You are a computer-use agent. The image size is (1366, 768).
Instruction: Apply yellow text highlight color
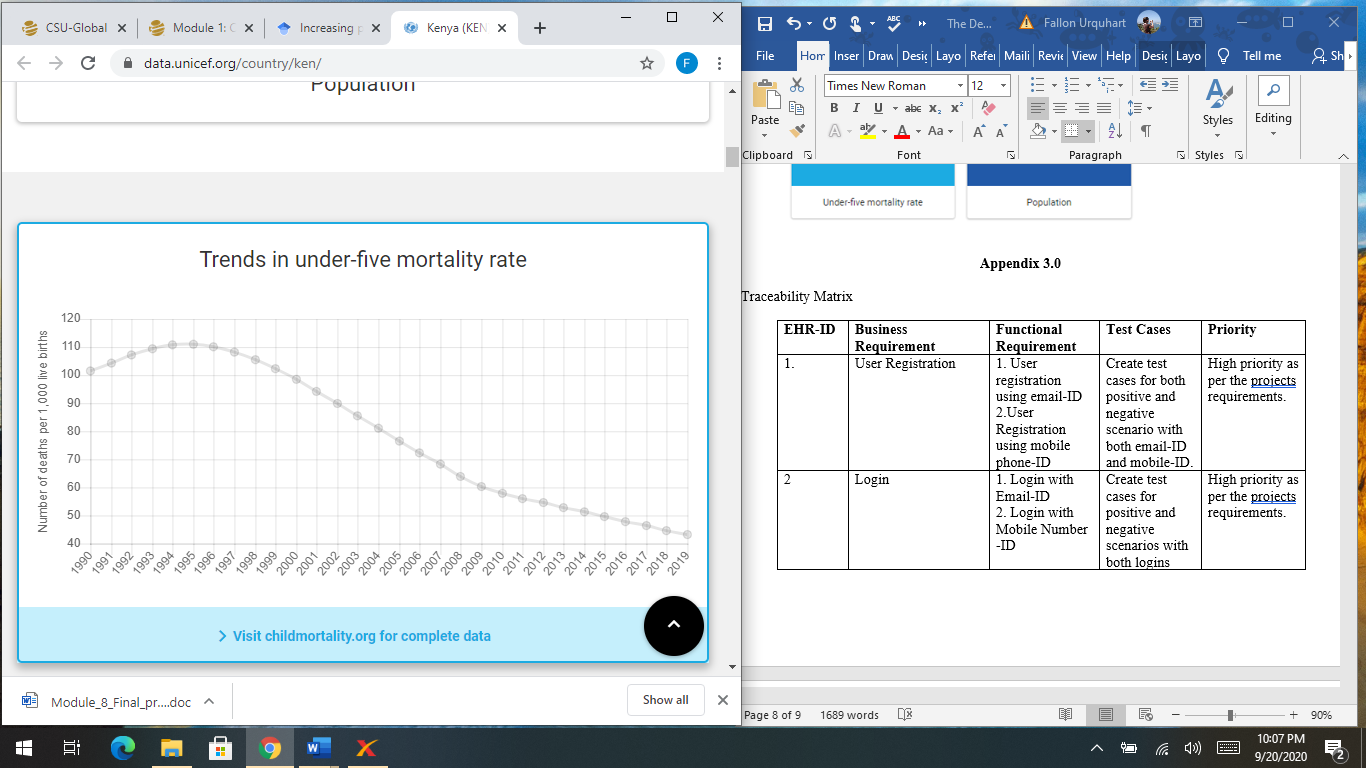(x=867, y=130)
